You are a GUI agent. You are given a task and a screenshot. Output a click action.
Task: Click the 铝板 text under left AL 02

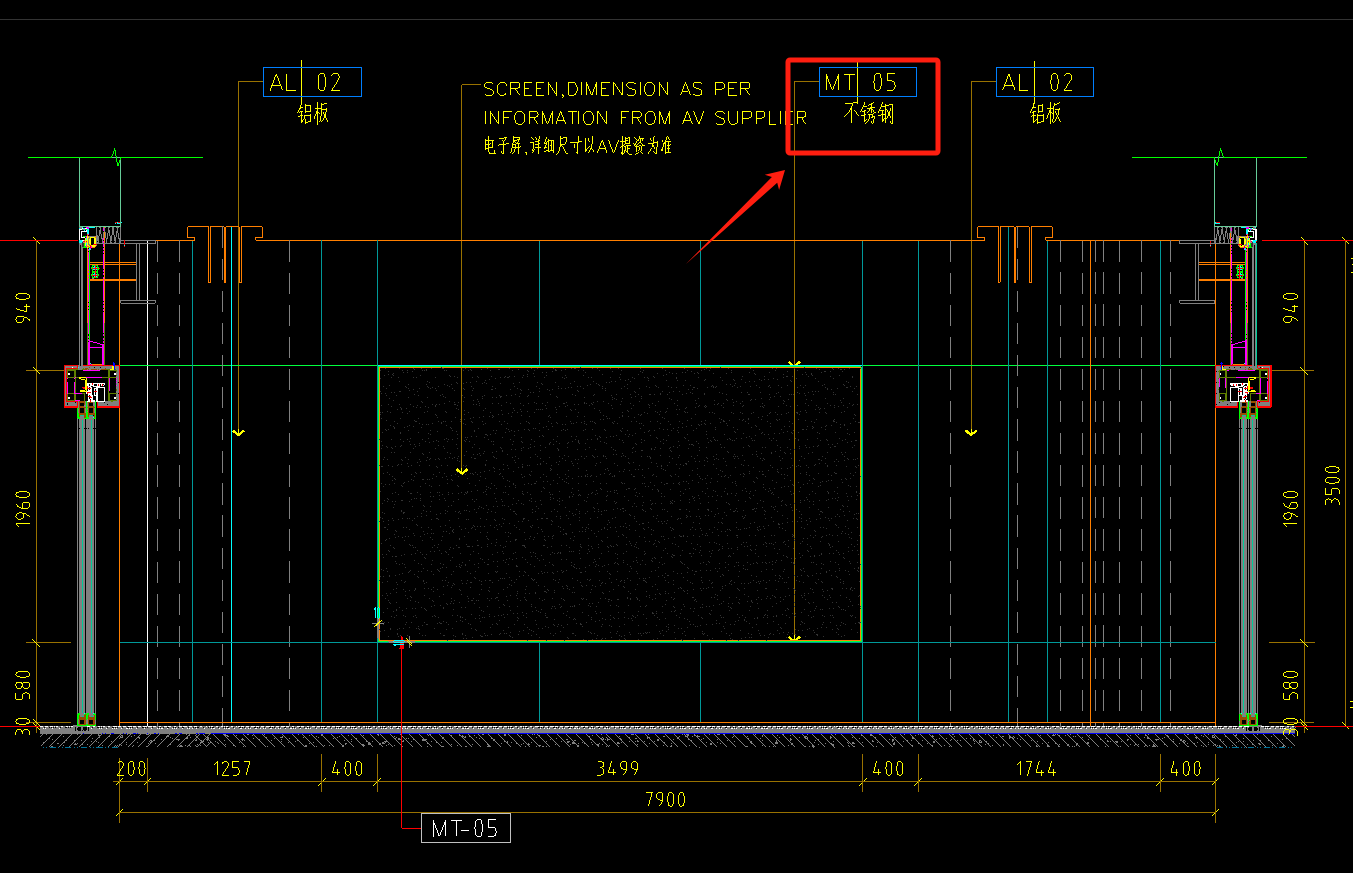click(312, 114)
